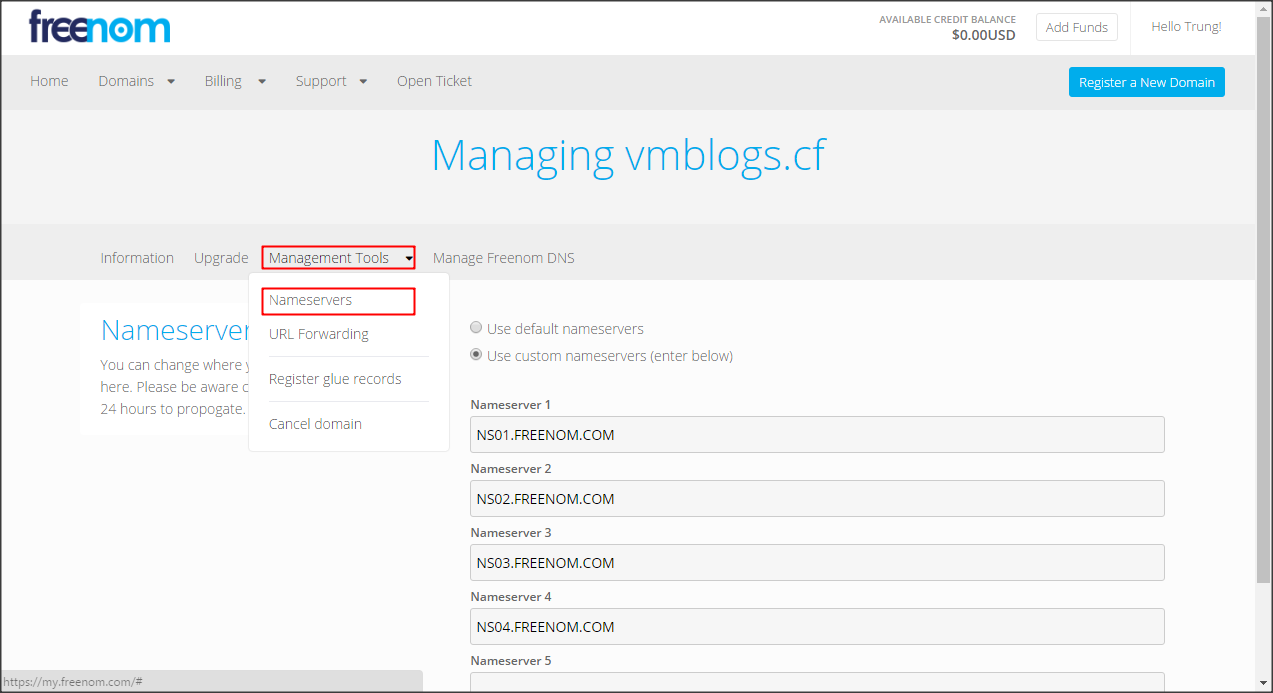Viewport: 1273px width, 693px height.
Task: Open the Upgrade tab
Action: pyautogui.click(x=221, y=258)
